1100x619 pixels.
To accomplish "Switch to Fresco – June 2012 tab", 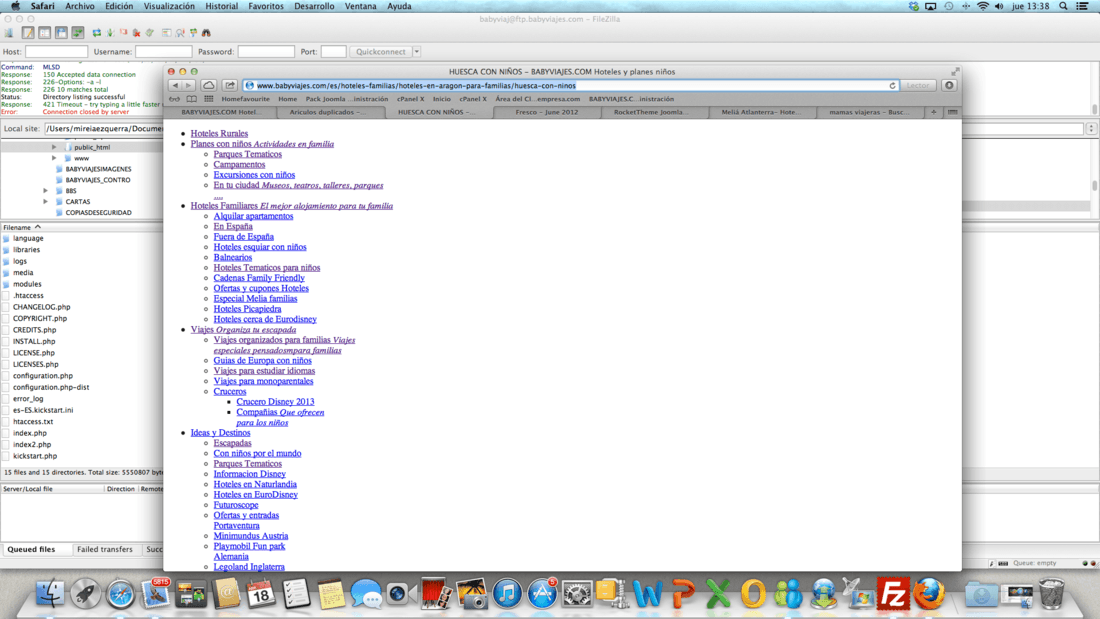I will 546,112.
